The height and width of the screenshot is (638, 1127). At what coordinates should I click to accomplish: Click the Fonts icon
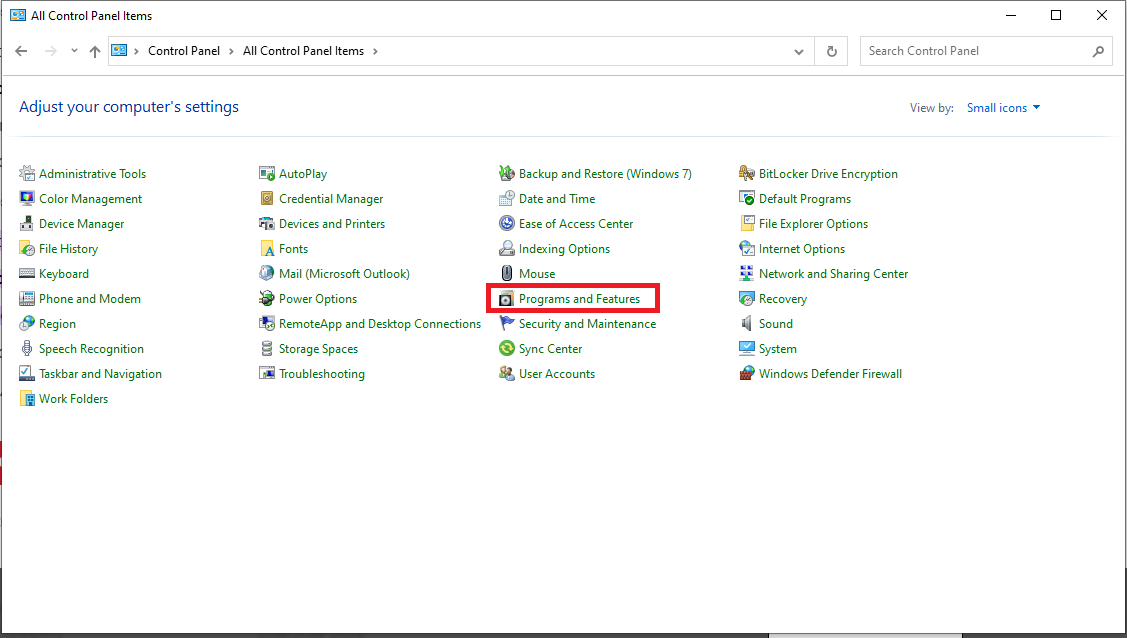point(267,249)
